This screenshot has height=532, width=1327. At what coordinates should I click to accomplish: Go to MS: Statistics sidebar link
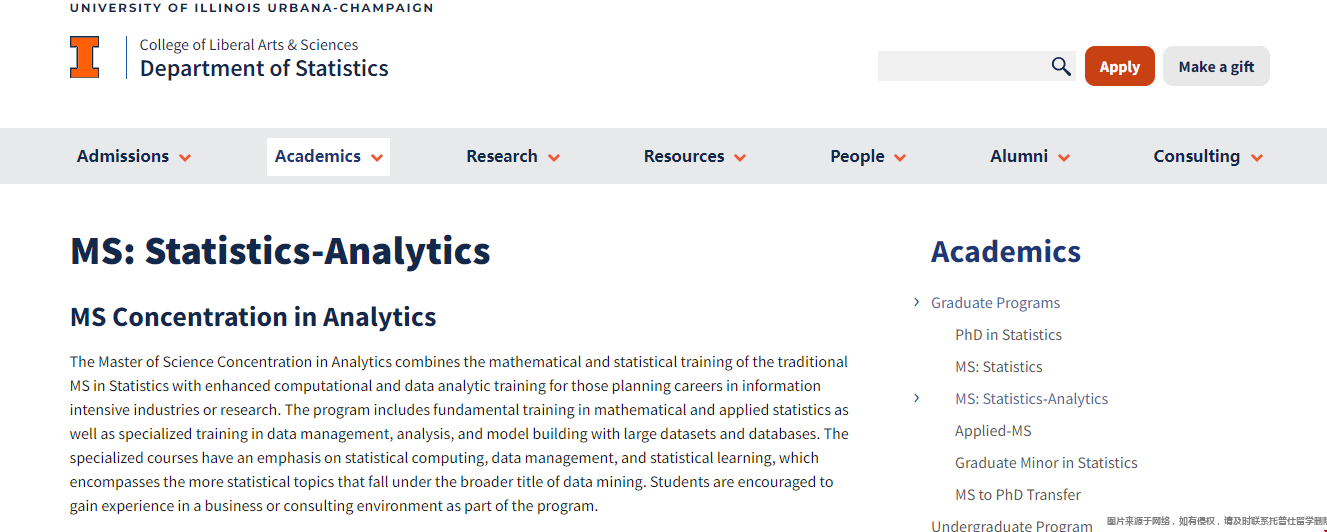point(998,367)
